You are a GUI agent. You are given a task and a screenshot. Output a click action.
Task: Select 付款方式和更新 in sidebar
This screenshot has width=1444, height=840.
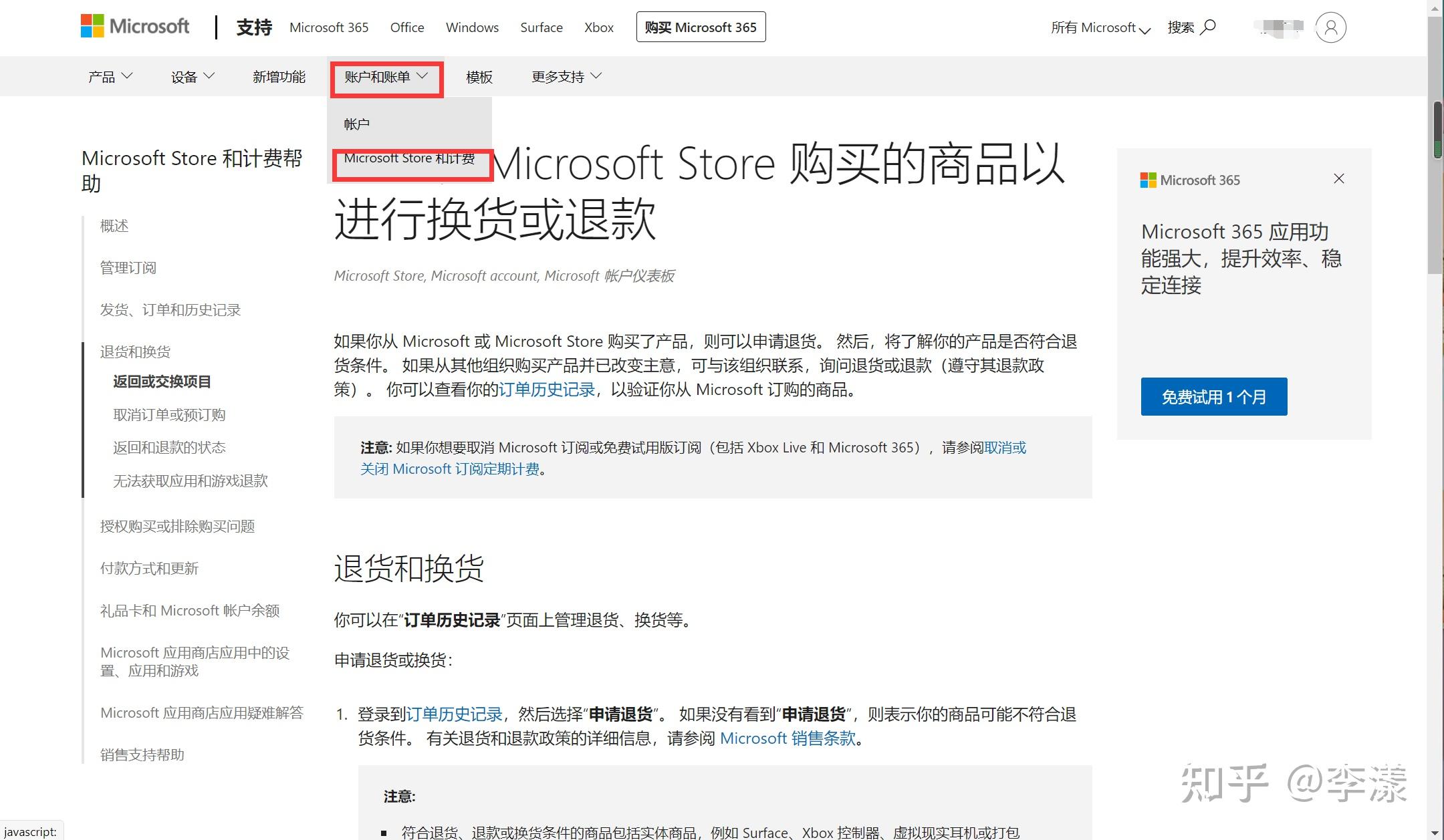pos(150,569)
